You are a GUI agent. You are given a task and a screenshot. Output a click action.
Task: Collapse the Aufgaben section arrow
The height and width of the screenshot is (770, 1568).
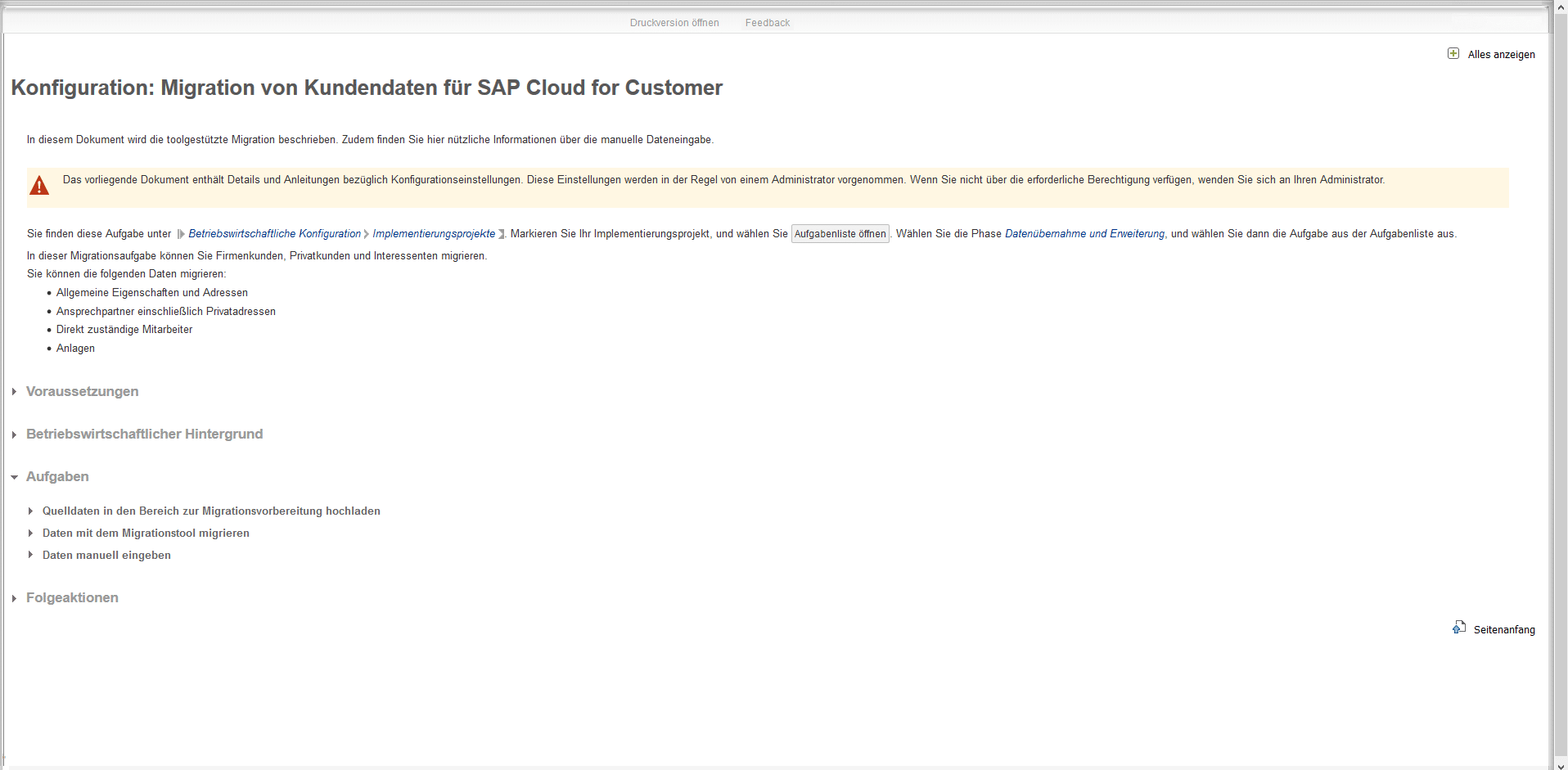click(x=15, y=477)
